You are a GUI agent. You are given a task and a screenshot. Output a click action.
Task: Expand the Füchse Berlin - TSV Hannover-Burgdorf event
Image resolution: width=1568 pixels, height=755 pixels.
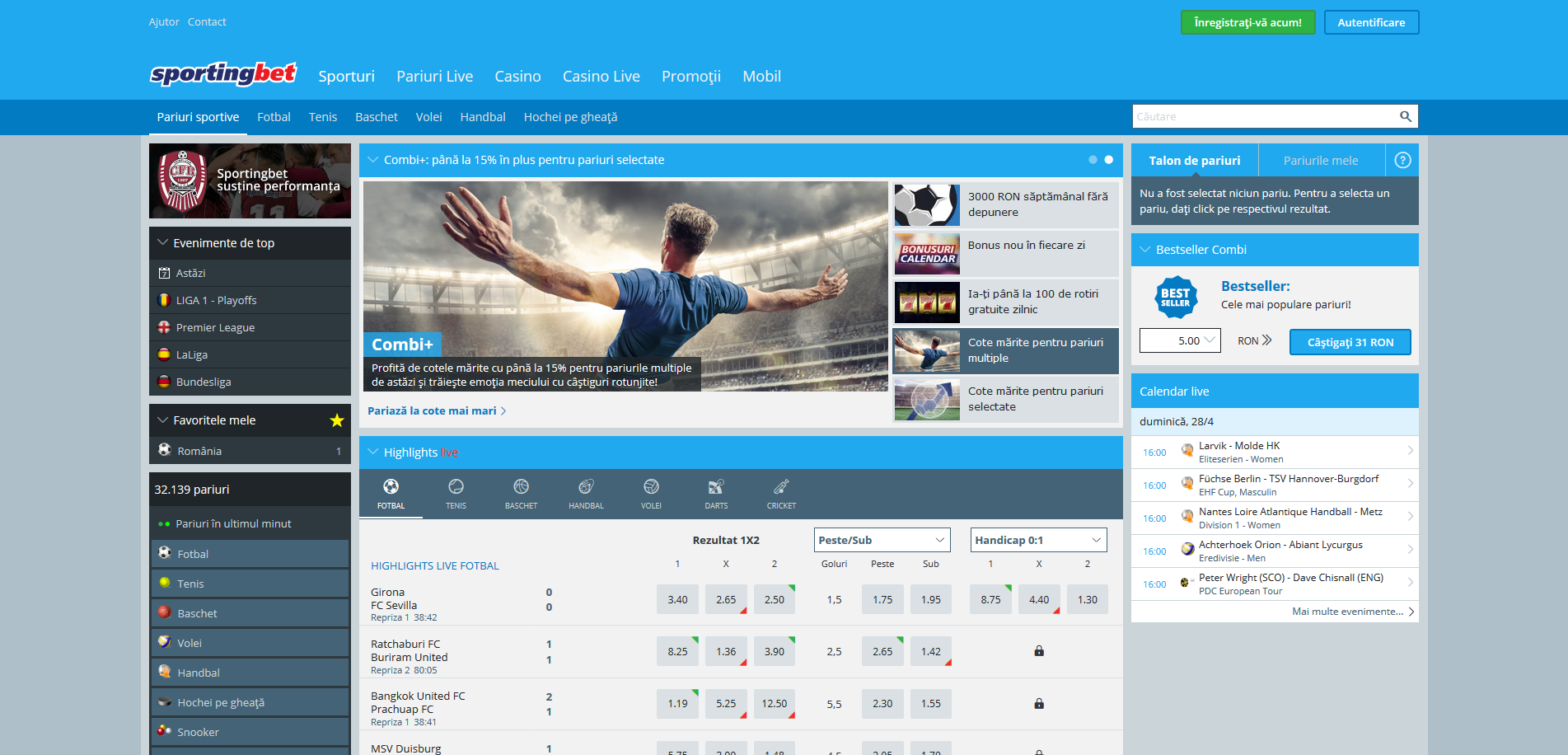1410,484
